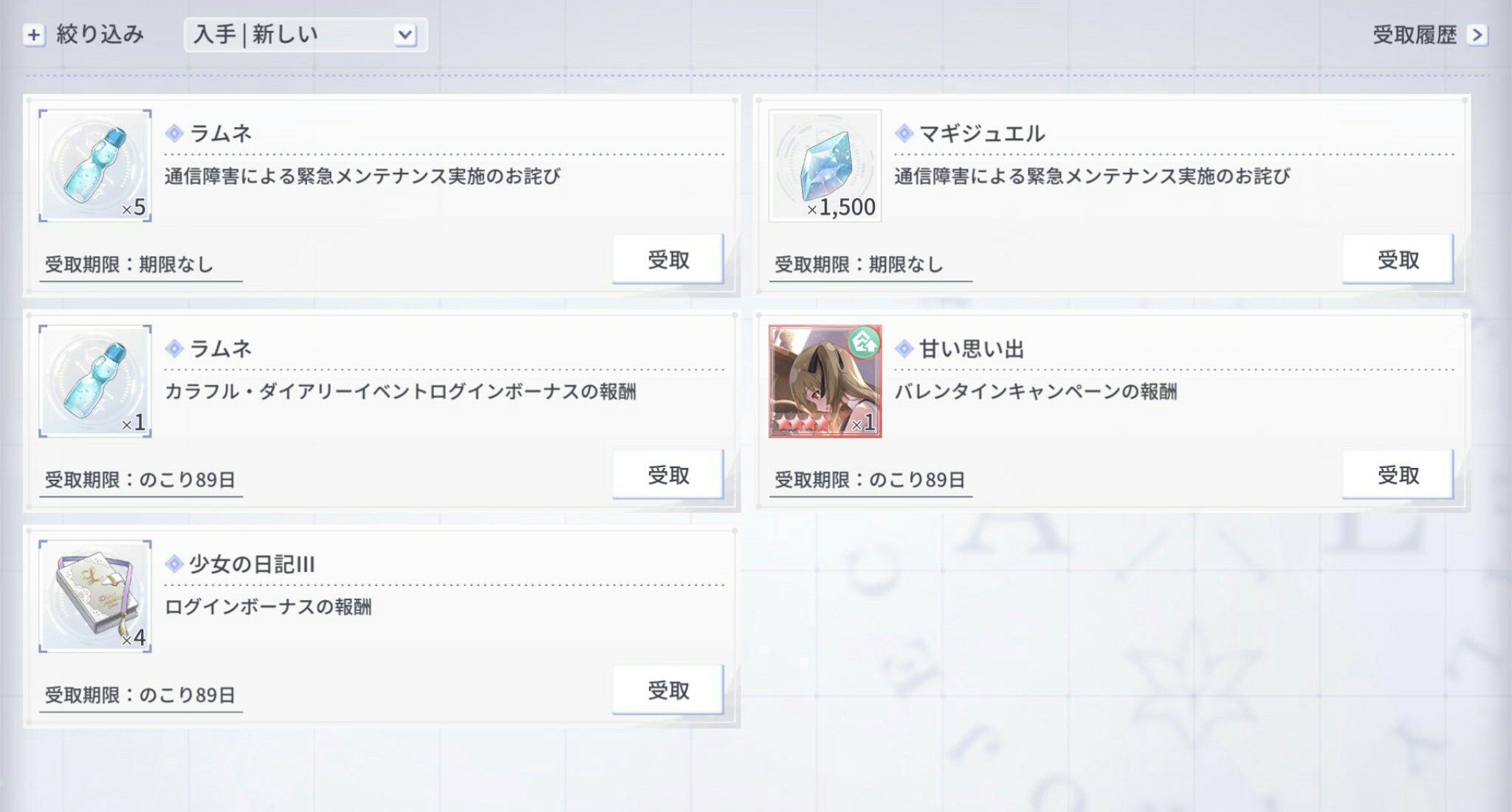Click the Magijewel crystal icon ×1,500
Screen dimensions: 1512x812
click(x=825, y=165)
